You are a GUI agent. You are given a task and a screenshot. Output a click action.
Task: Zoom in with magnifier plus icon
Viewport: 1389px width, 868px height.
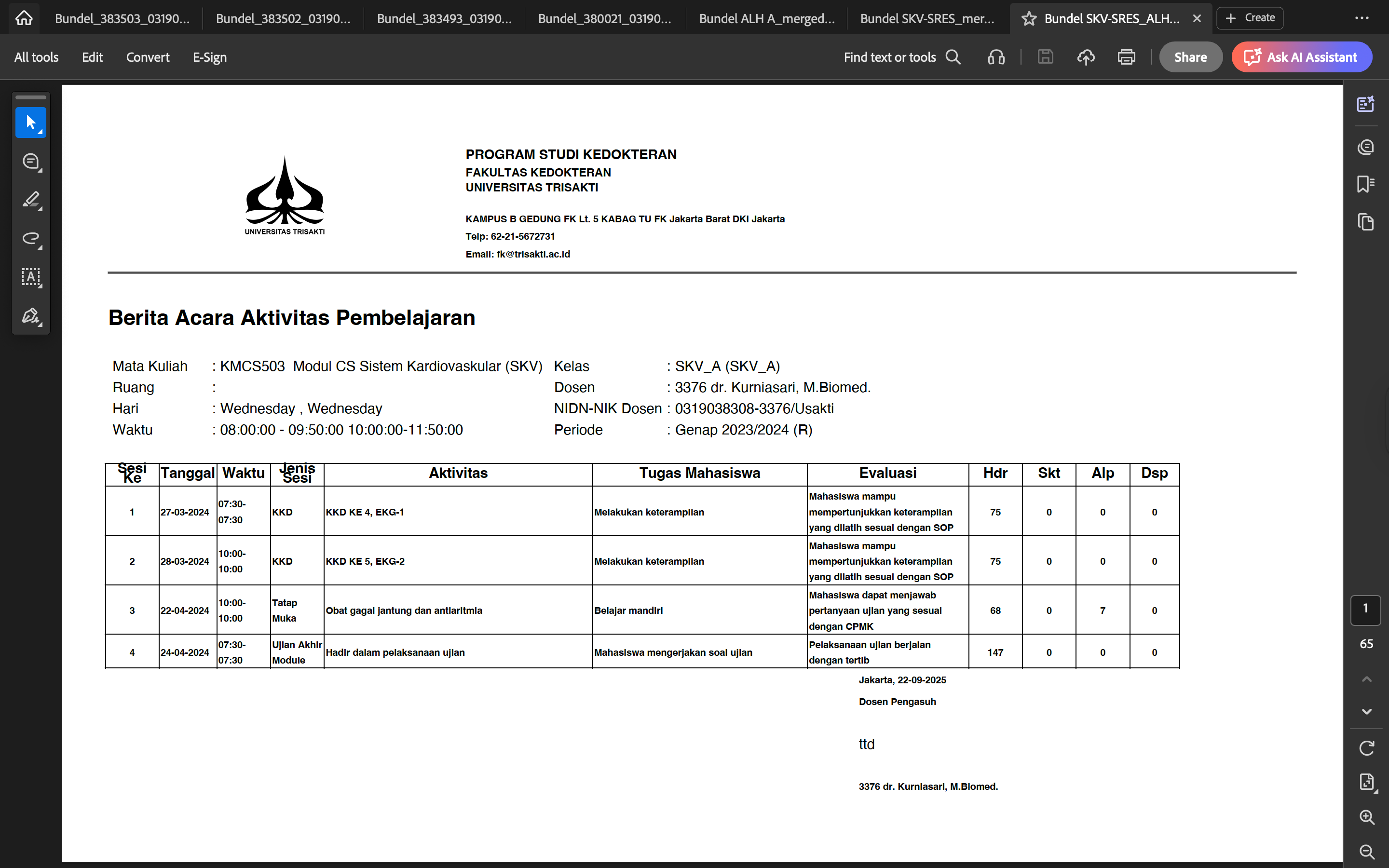pos(1367,817)
